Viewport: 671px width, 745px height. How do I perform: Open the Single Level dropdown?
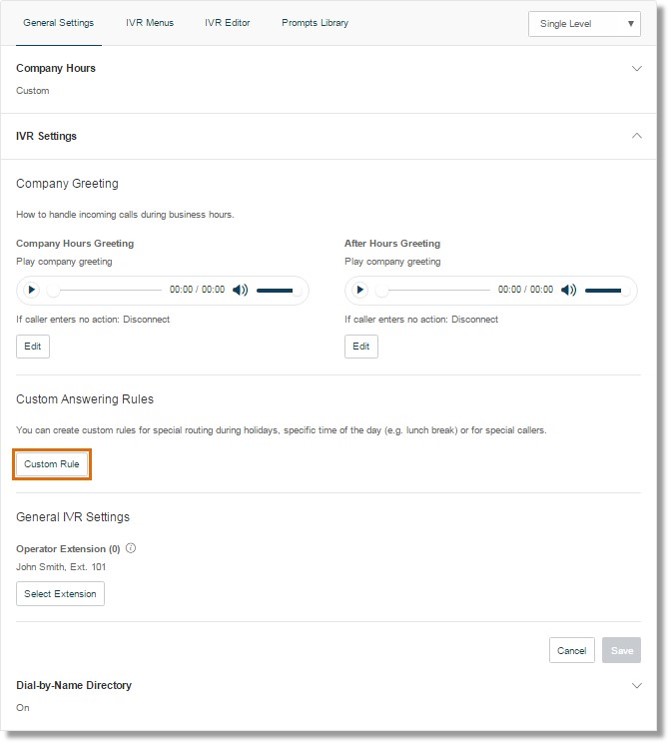click(584, 24)
